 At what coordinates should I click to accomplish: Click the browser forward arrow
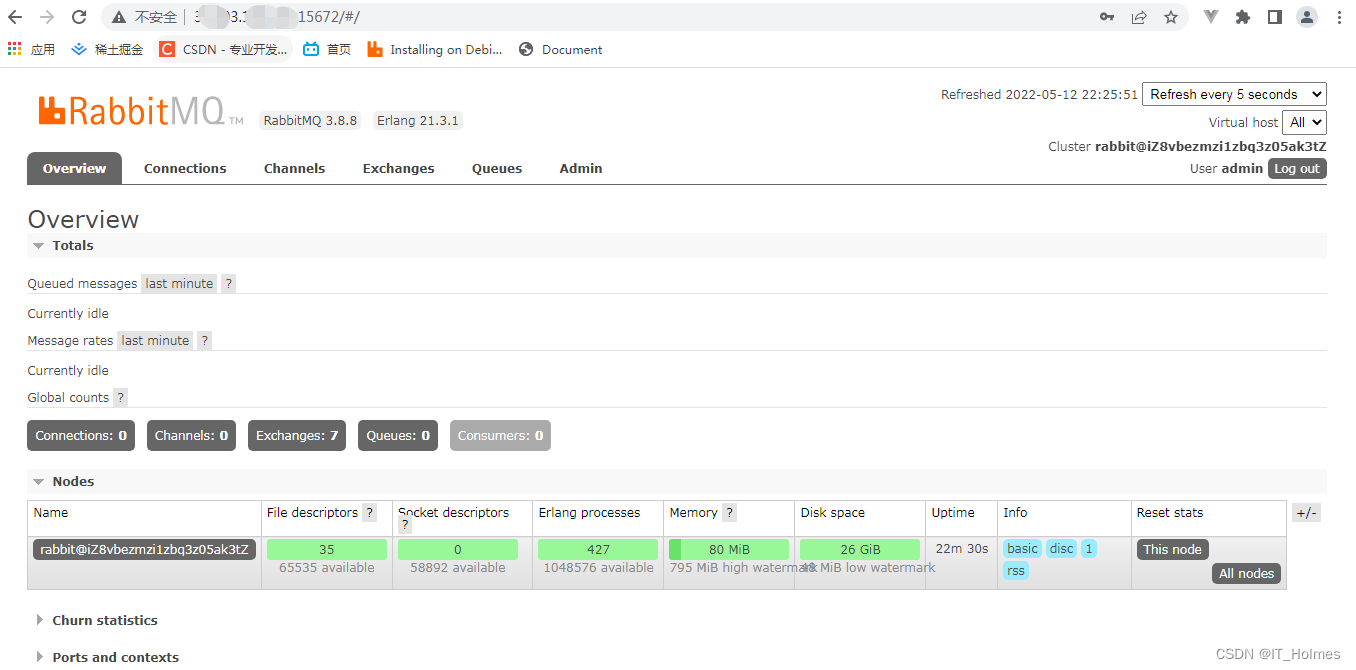click(47, 17)
